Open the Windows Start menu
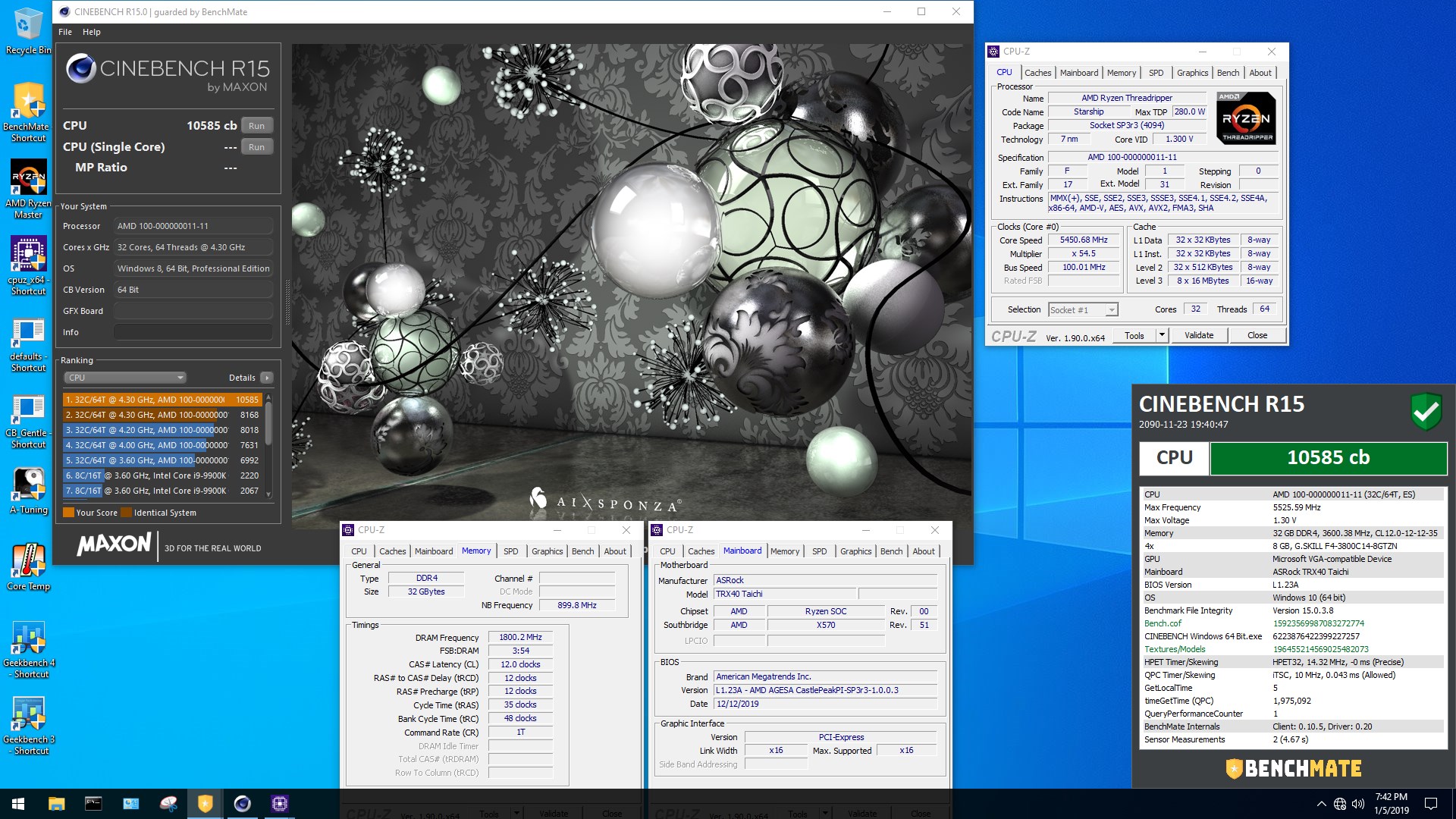 click(x=18, y=804)
